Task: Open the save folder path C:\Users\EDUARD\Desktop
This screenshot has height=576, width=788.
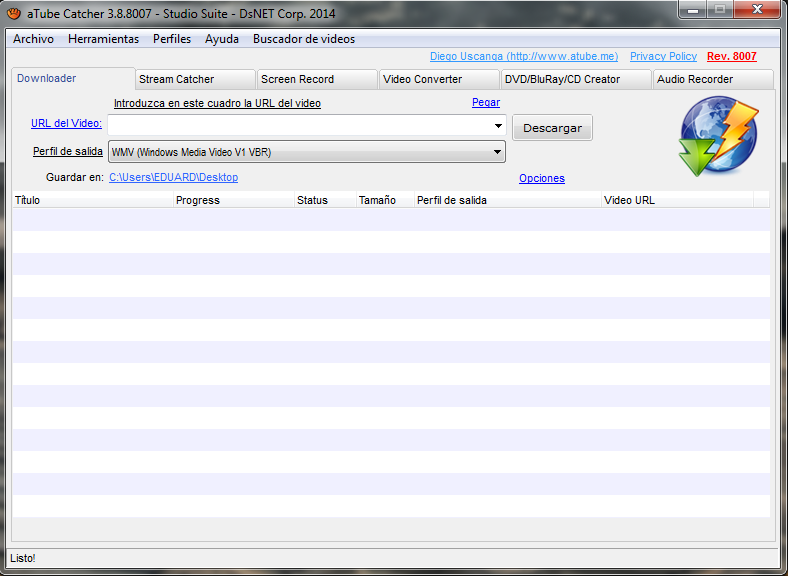Action: (173, 177)
